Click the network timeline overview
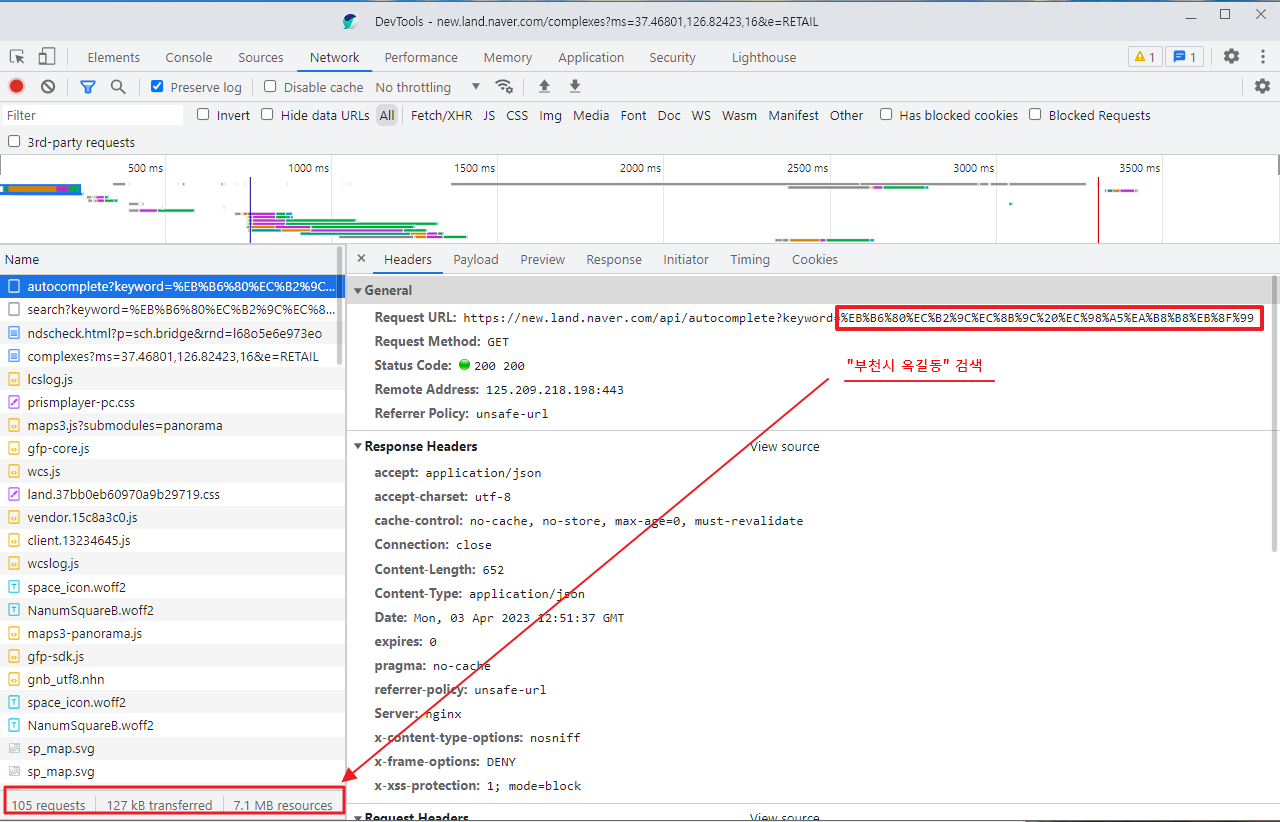The width and height of the screenshot is (1280, 822). coord(640,199)
